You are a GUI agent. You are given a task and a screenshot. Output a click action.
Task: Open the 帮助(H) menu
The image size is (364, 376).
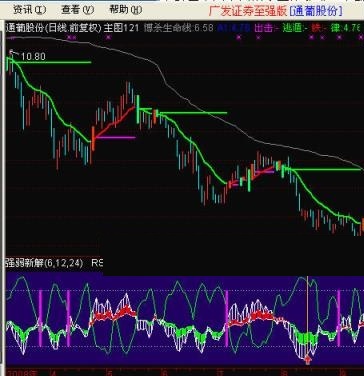[x=126, y=10]
